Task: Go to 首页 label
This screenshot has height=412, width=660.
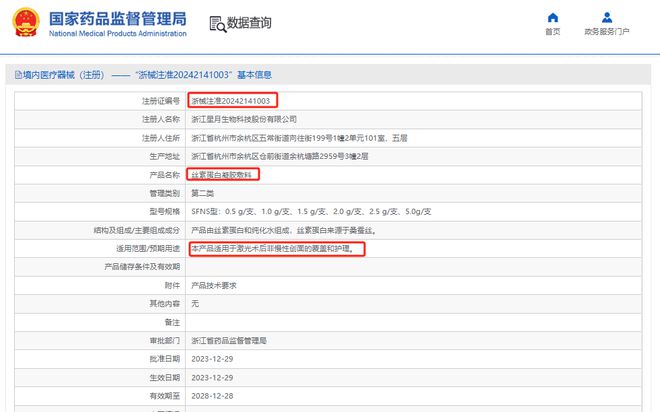Action: 553,32
